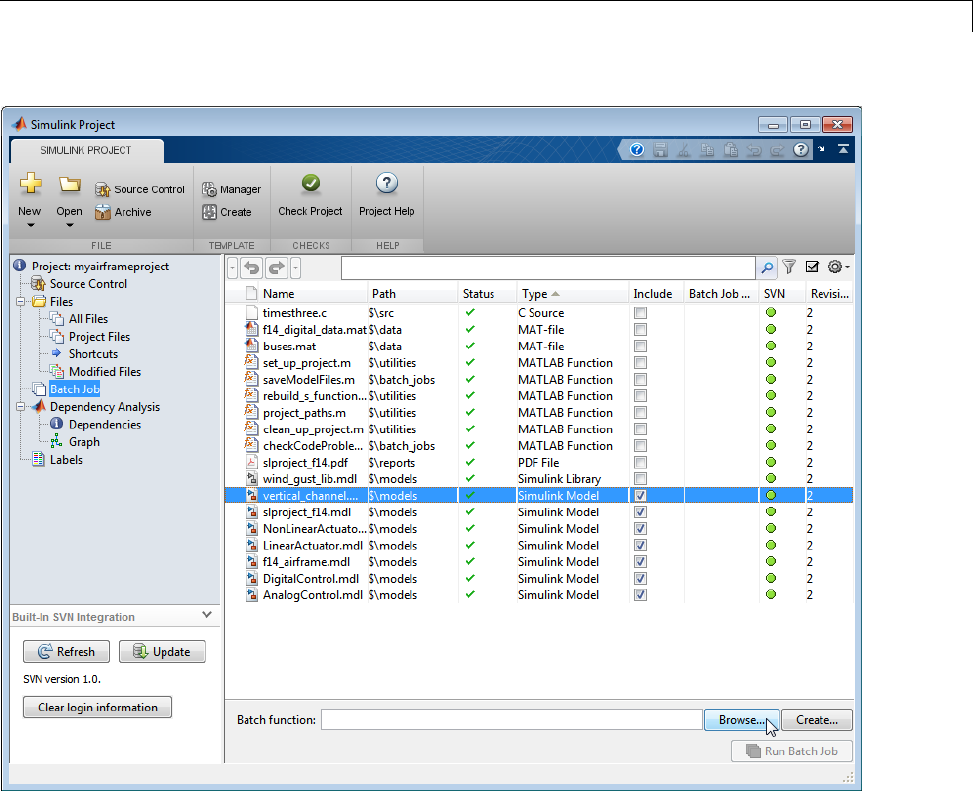The height and width of the screenshot is (791, 973).
Task: Select the Dependencies tree item
Action: pos(105,424)
